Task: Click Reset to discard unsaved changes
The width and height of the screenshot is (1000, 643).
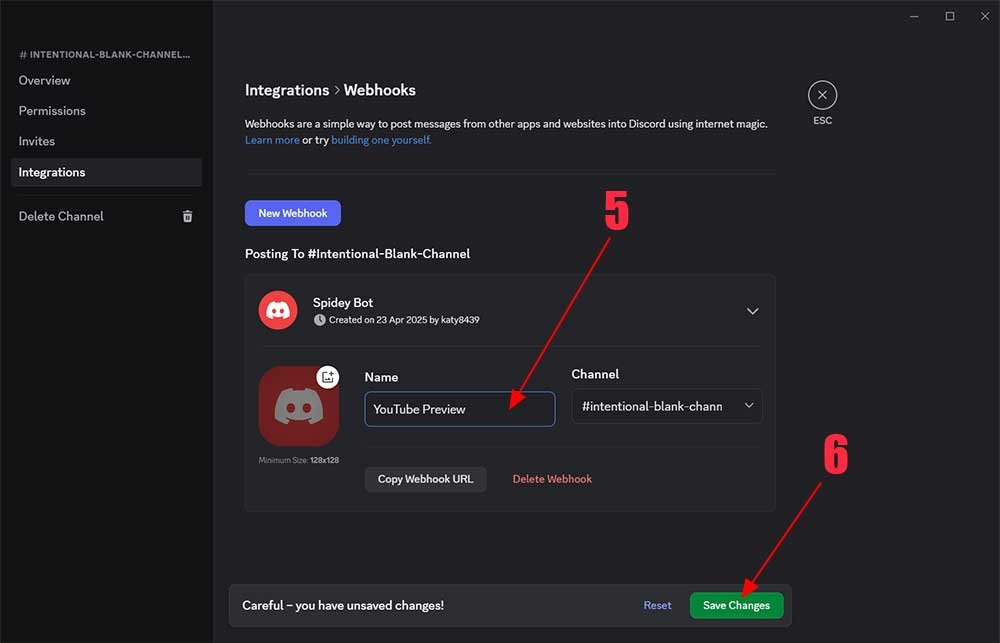Action: (x=657, y=605)
